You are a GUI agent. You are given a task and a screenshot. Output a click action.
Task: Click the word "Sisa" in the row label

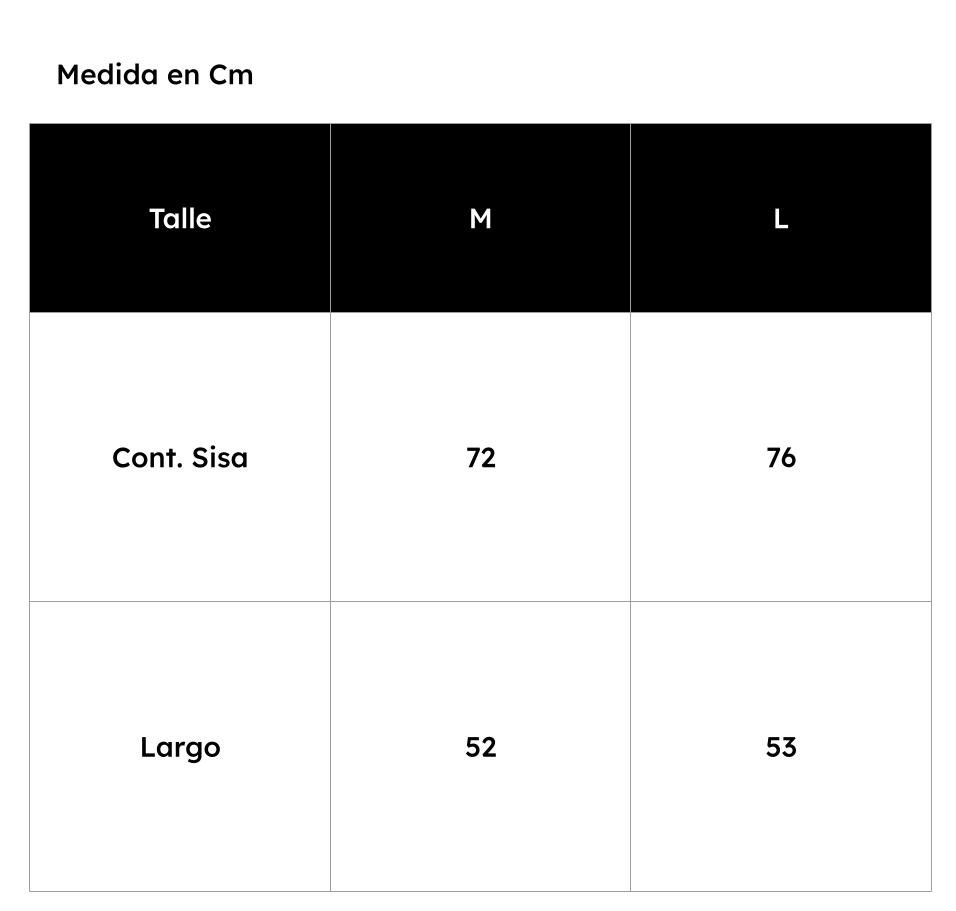pyautogui.click(x=219, y=457)
